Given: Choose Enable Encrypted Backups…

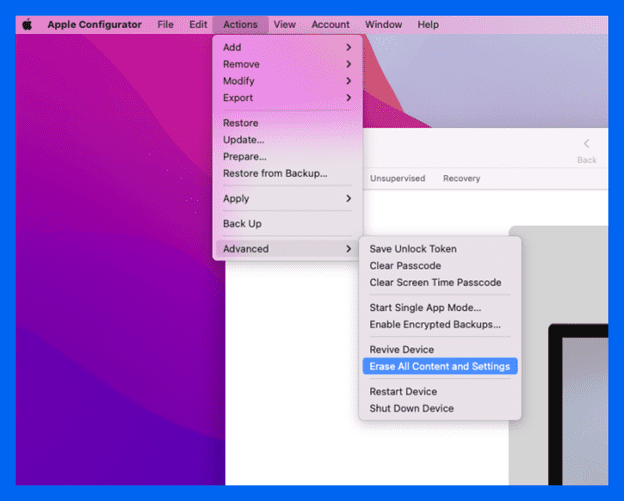Looking at the screenshot, I should pyautogui.click(x=440, y=324).
